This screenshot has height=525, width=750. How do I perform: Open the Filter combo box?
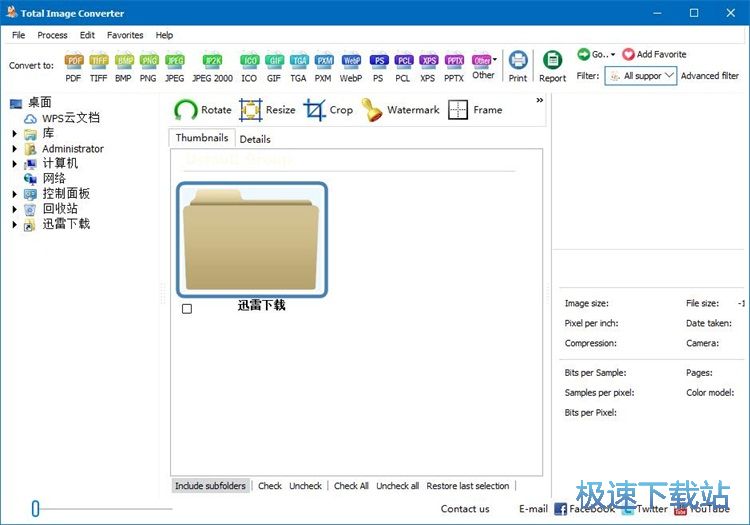click(641, 76)
